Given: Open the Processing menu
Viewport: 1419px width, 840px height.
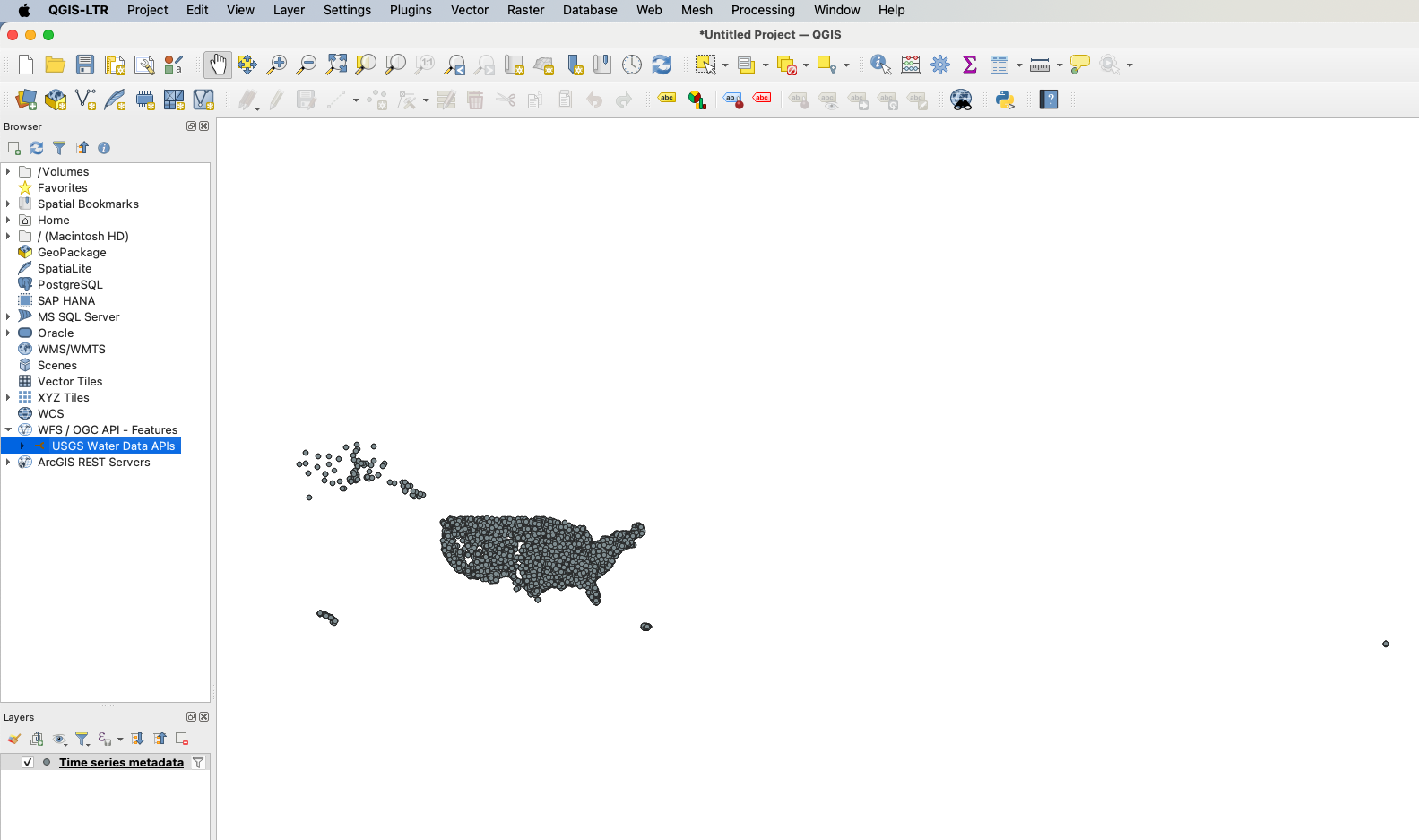Looking at the screenshot, I should (x=763, y=10).
